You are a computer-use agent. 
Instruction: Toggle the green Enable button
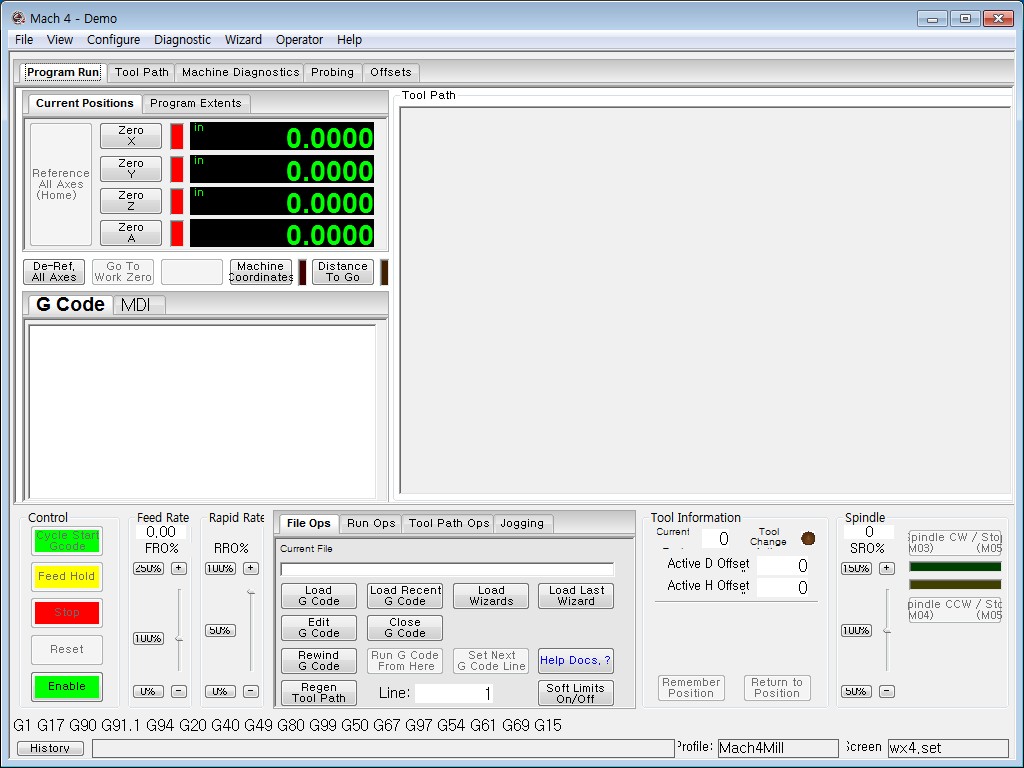67,686
